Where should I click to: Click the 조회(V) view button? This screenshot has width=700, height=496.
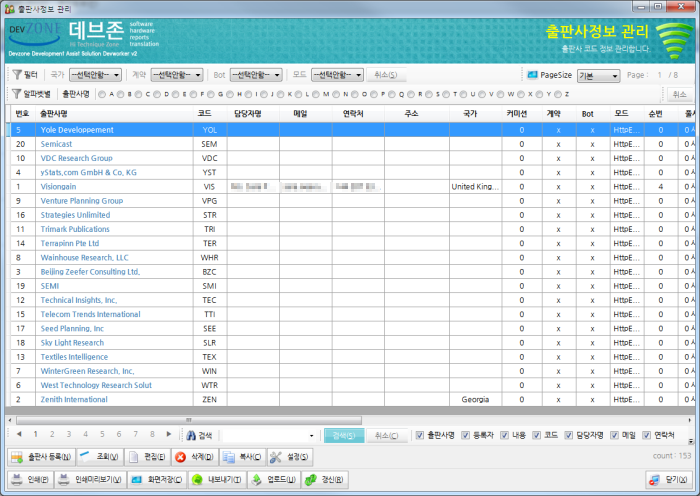[100, 457]
